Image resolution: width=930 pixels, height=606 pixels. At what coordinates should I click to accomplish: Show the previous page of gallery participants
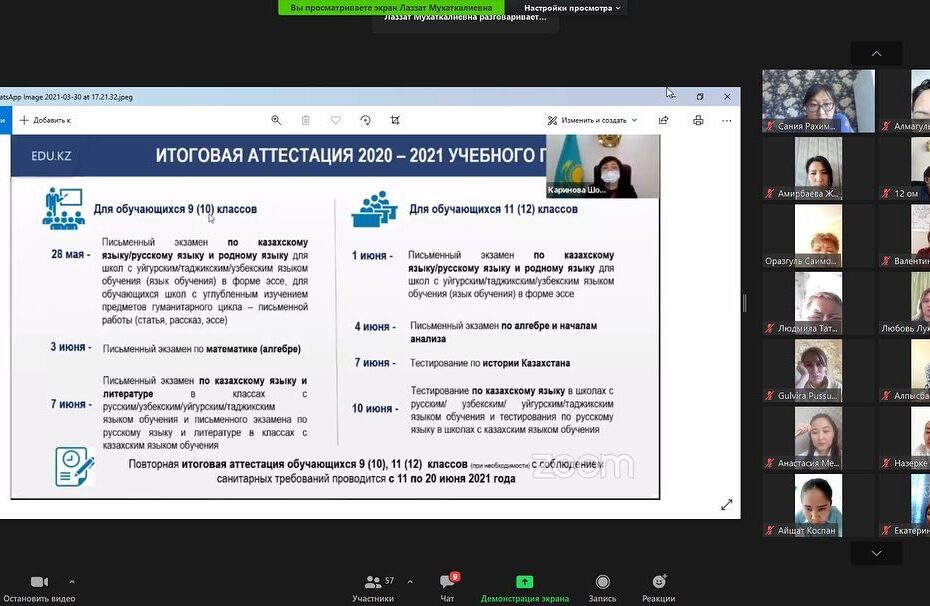click(x=876, y=53)
